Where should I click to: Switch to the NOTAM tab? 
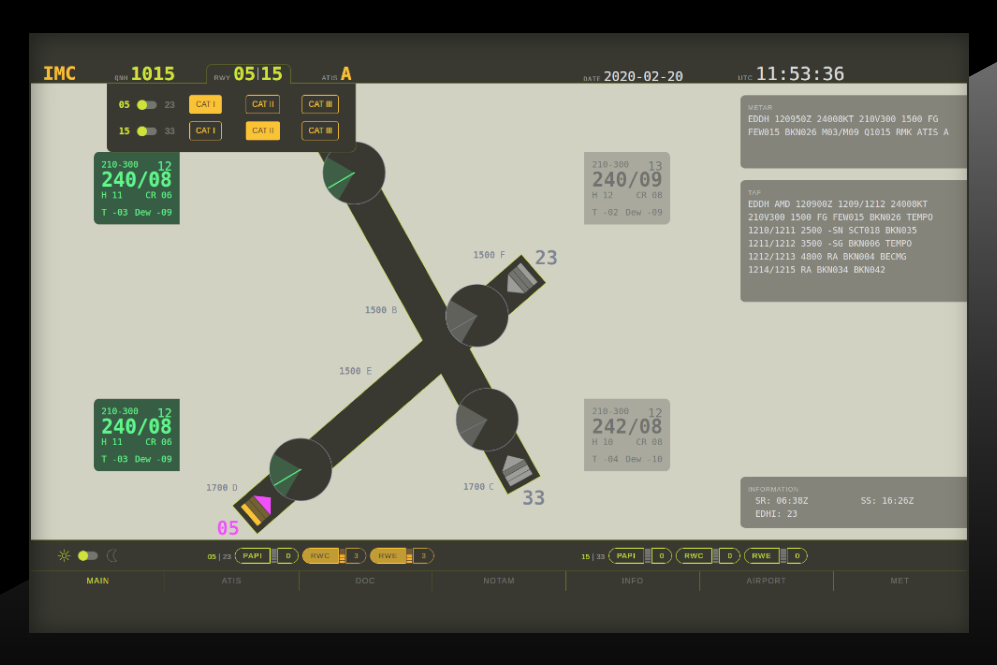[498, 581]
